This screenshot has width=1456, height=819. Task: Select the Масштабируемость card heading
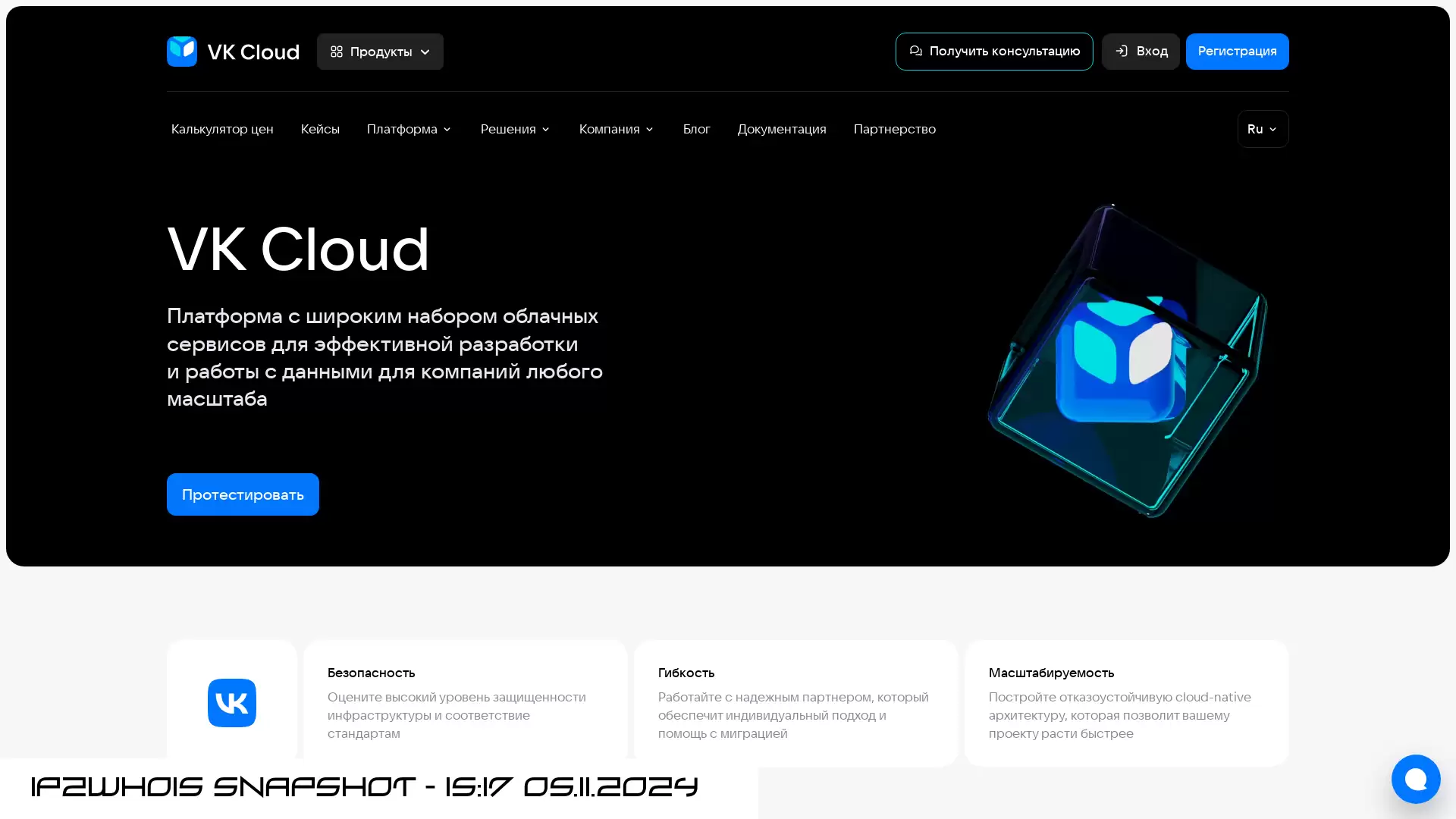(1051, 673)
